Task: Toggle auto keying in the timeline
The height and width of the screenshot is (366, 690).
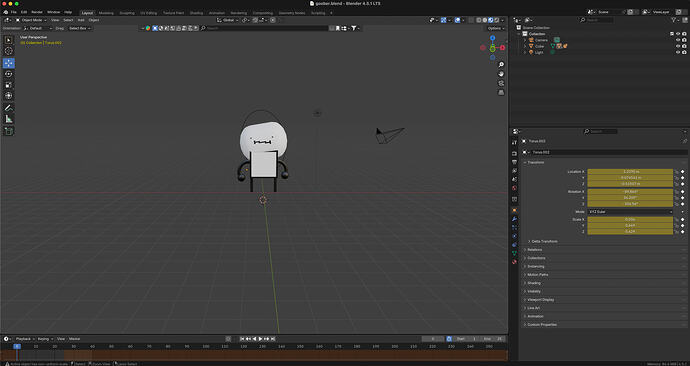Action: [228, 339]
